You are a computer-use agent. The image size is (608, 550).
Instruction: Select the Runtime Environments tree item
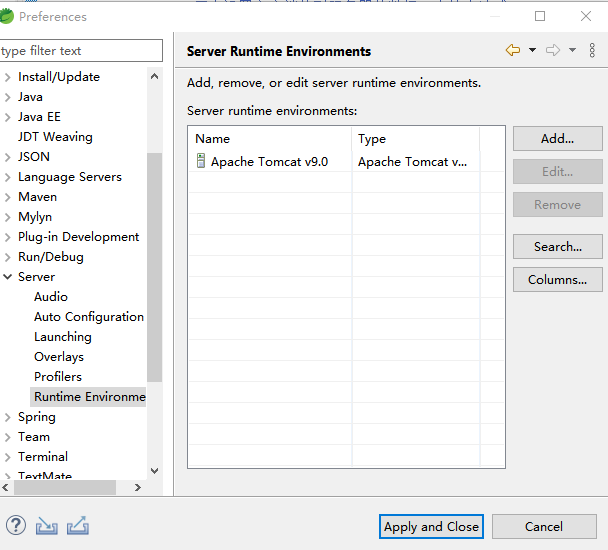(x=88, y=397)
